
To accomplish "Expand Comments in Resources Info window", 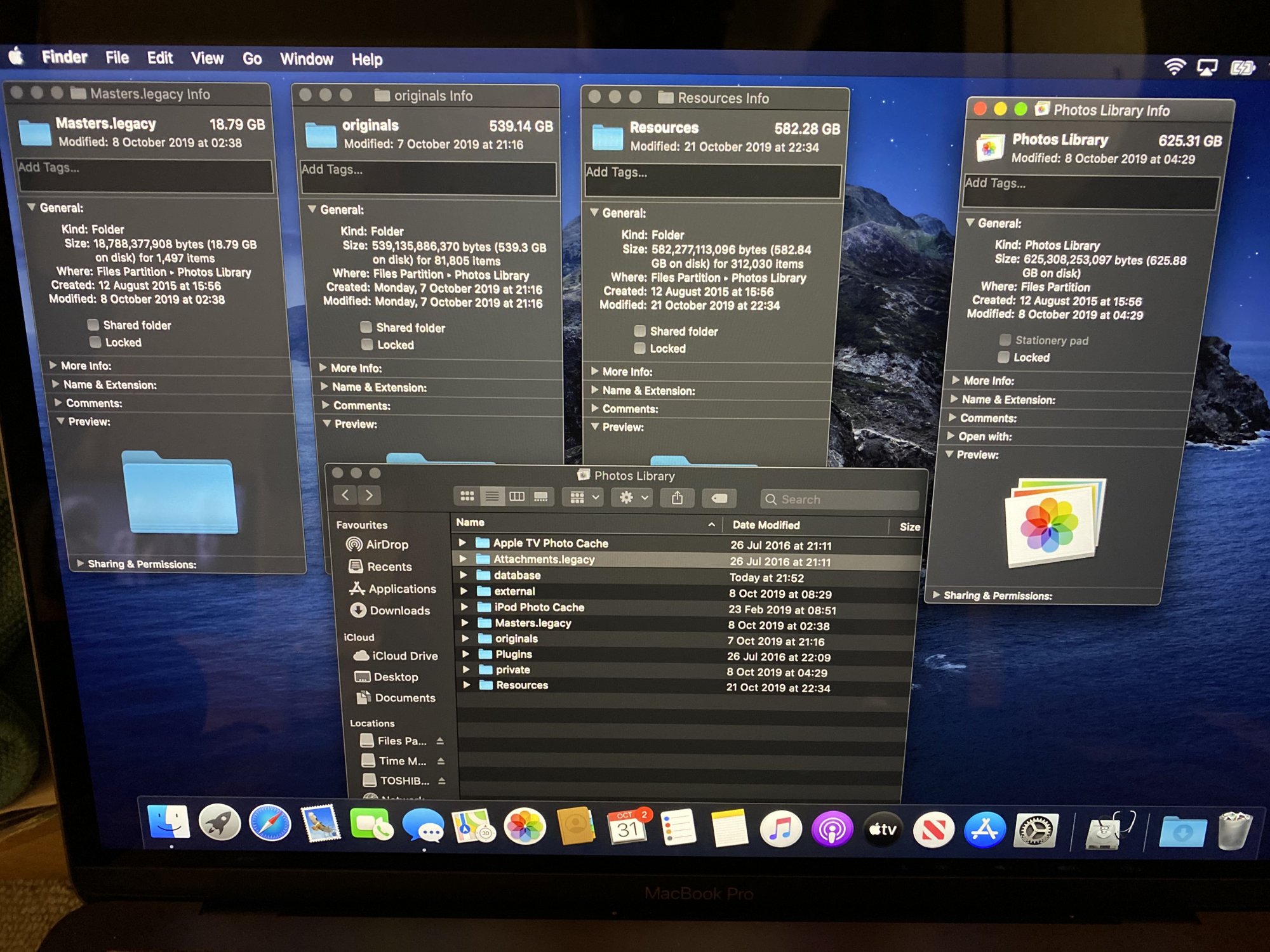I will pyautogui.click(x=594, y=407).
